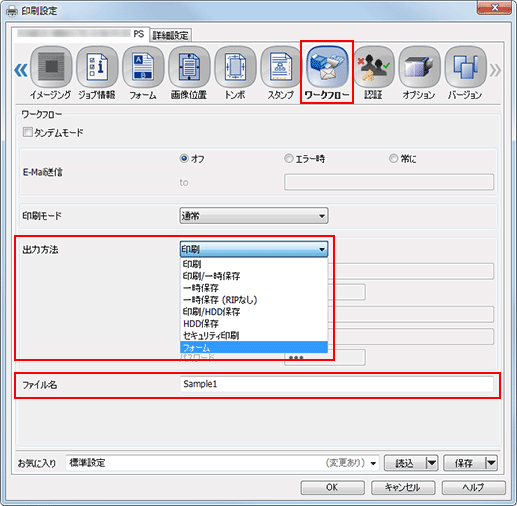Switch to the PS printer tab

pos(80,34)
